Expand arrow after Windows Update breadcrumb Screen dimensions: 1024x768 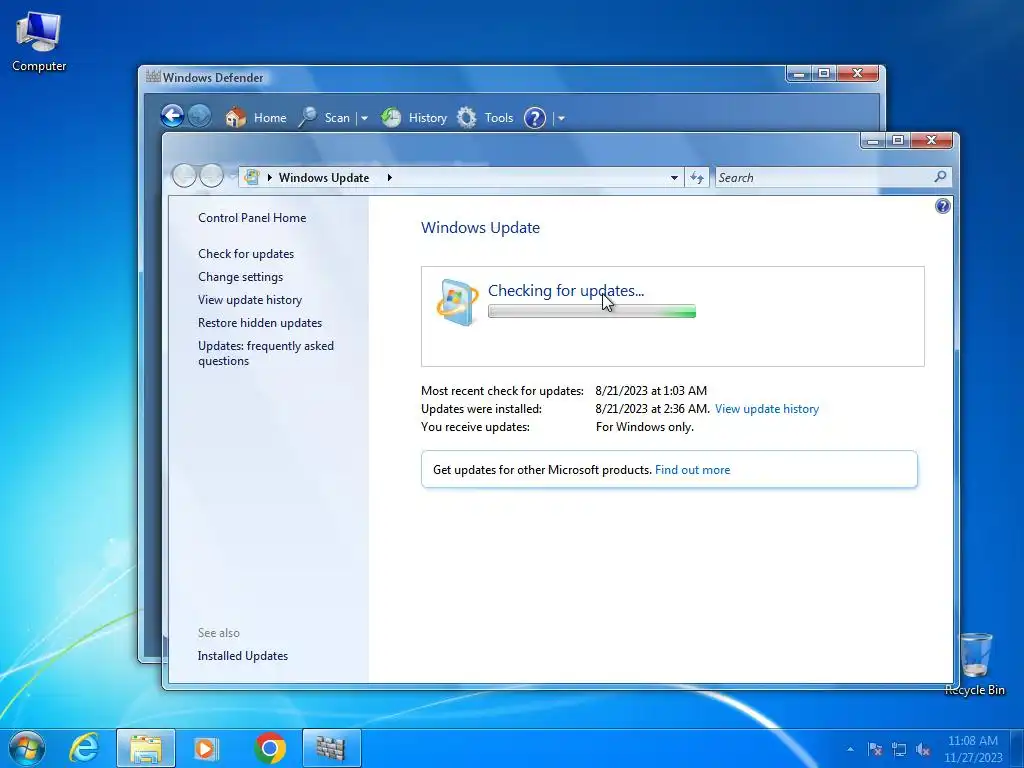tap(390, 177)
